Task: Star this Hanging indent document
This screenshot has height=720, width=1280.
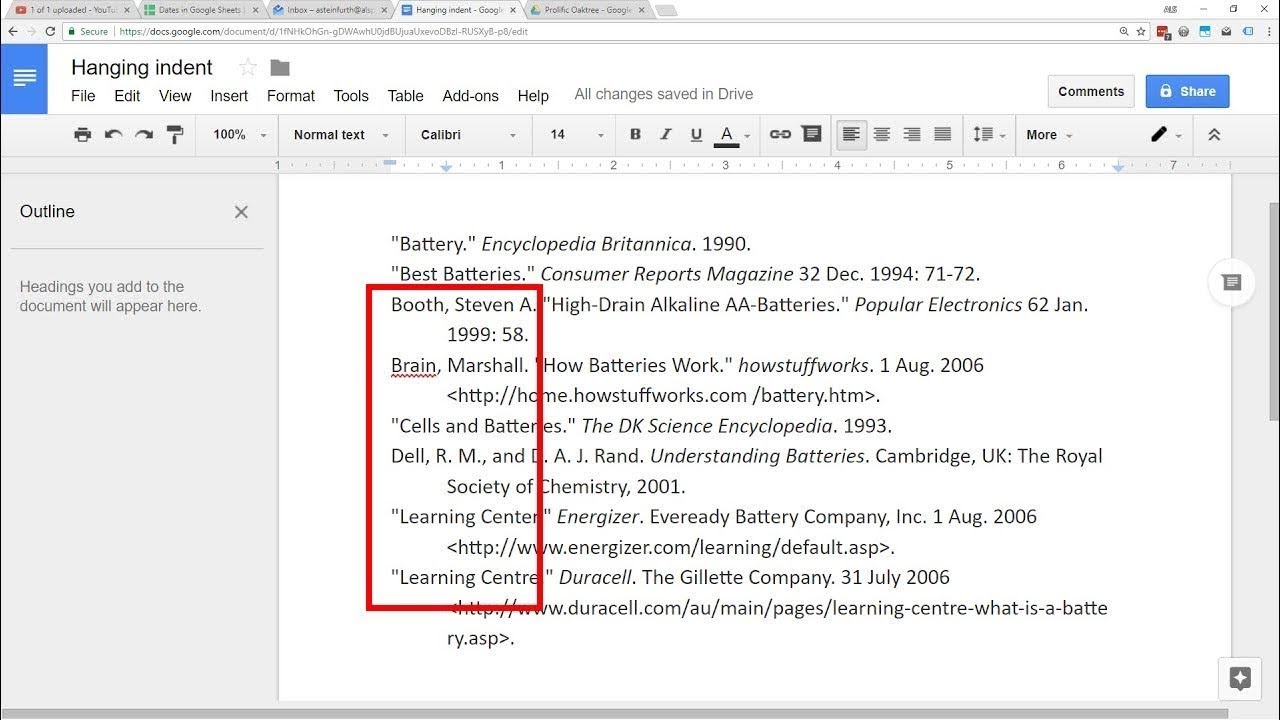Action: tap(248, 68)
